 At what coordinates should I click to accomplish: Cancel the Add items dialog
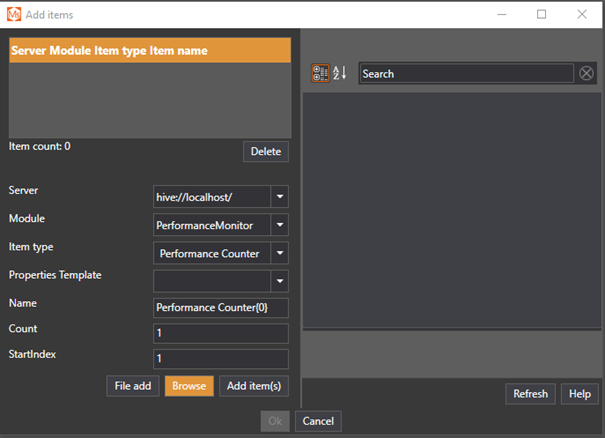[x=318, y=422]
